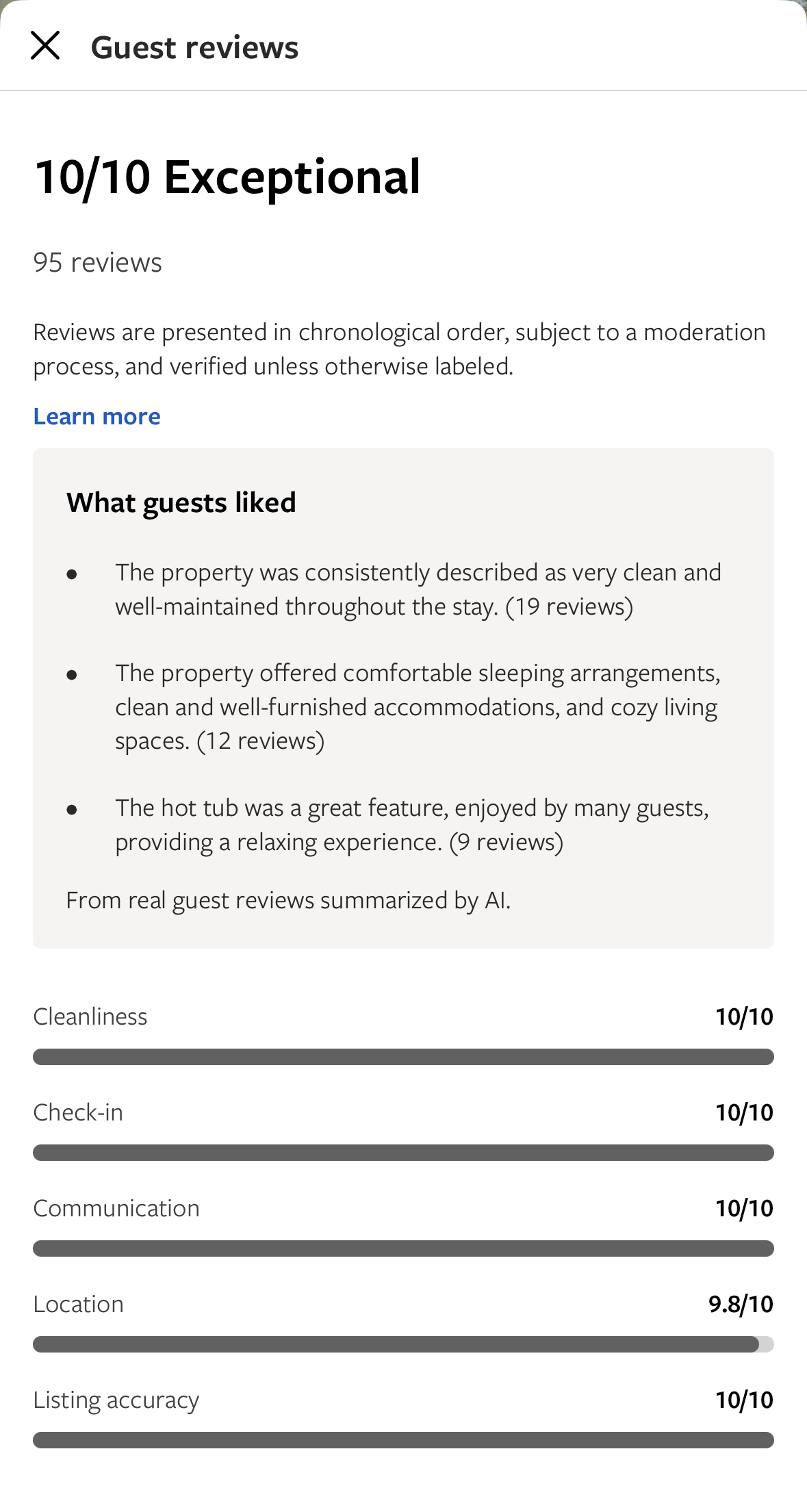Screen dimensions: 807x1512
Task: Open the Learn more link
Action: pyautogui.click(x=97, y=416)
